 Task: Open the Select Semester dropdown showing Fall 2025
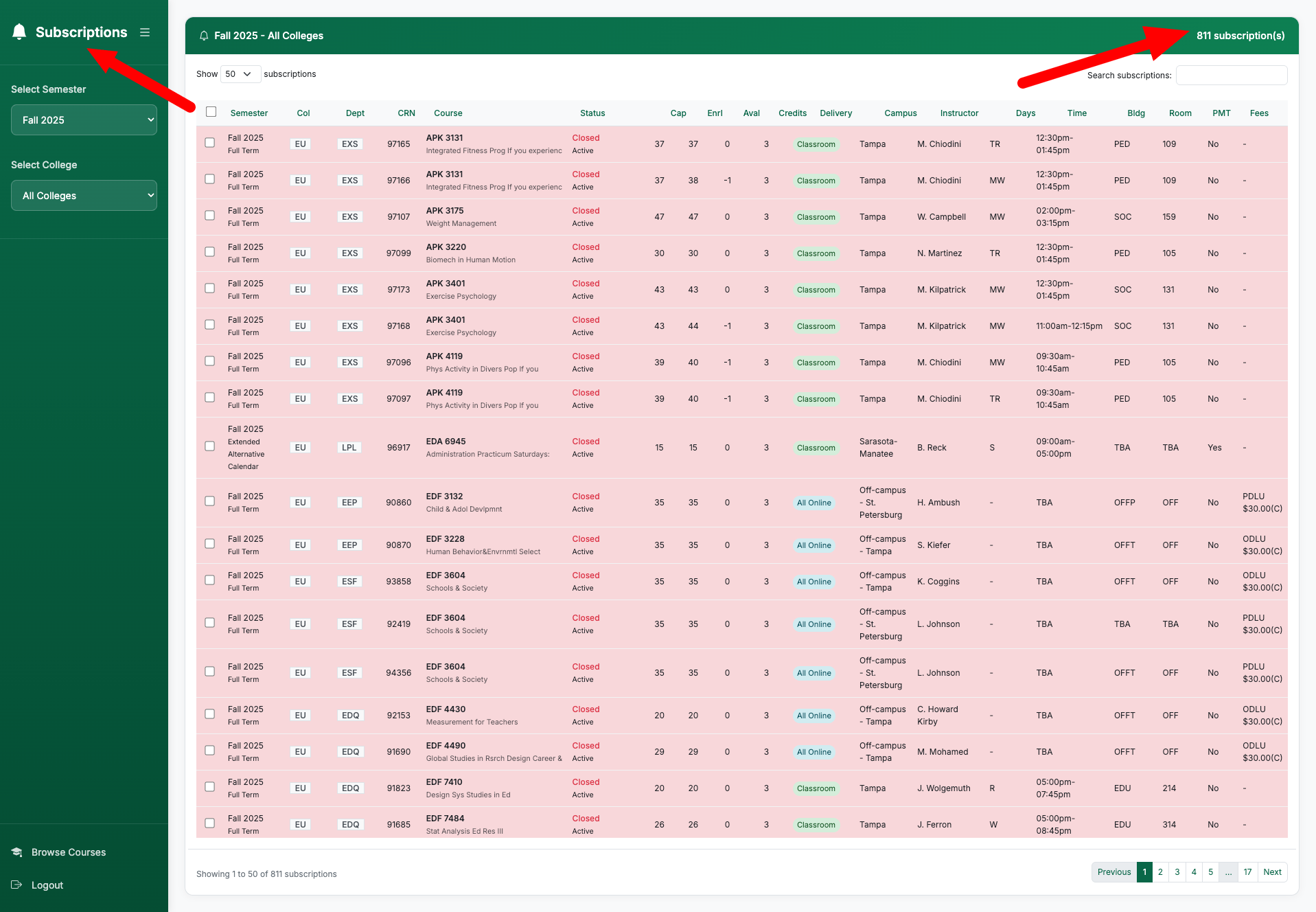pos(84,120)
